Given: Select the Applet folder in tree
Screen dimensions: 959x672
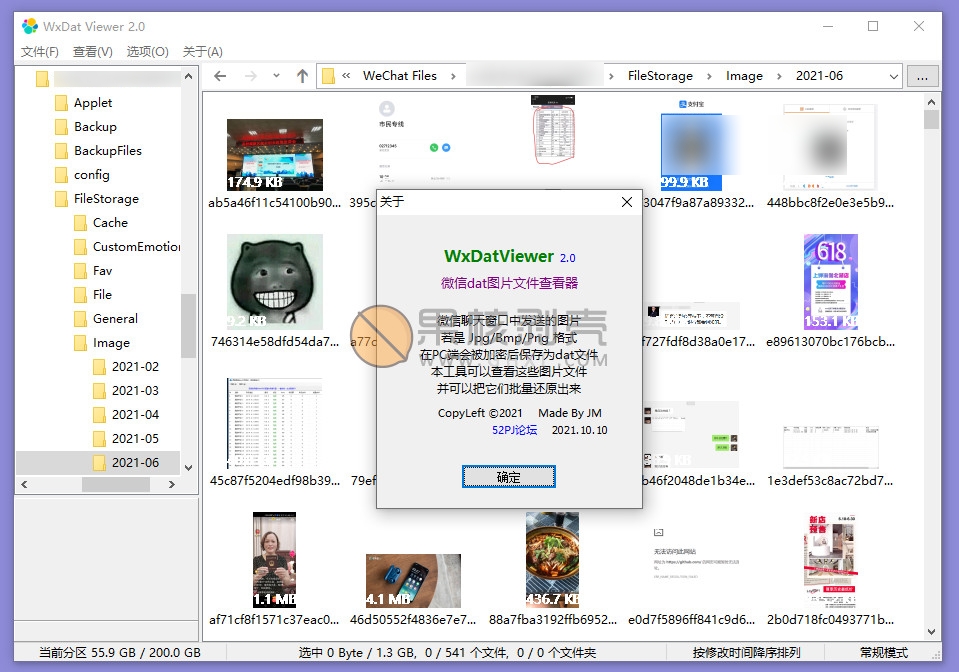Looking at the screenshot, I should [x=93, y=103].
